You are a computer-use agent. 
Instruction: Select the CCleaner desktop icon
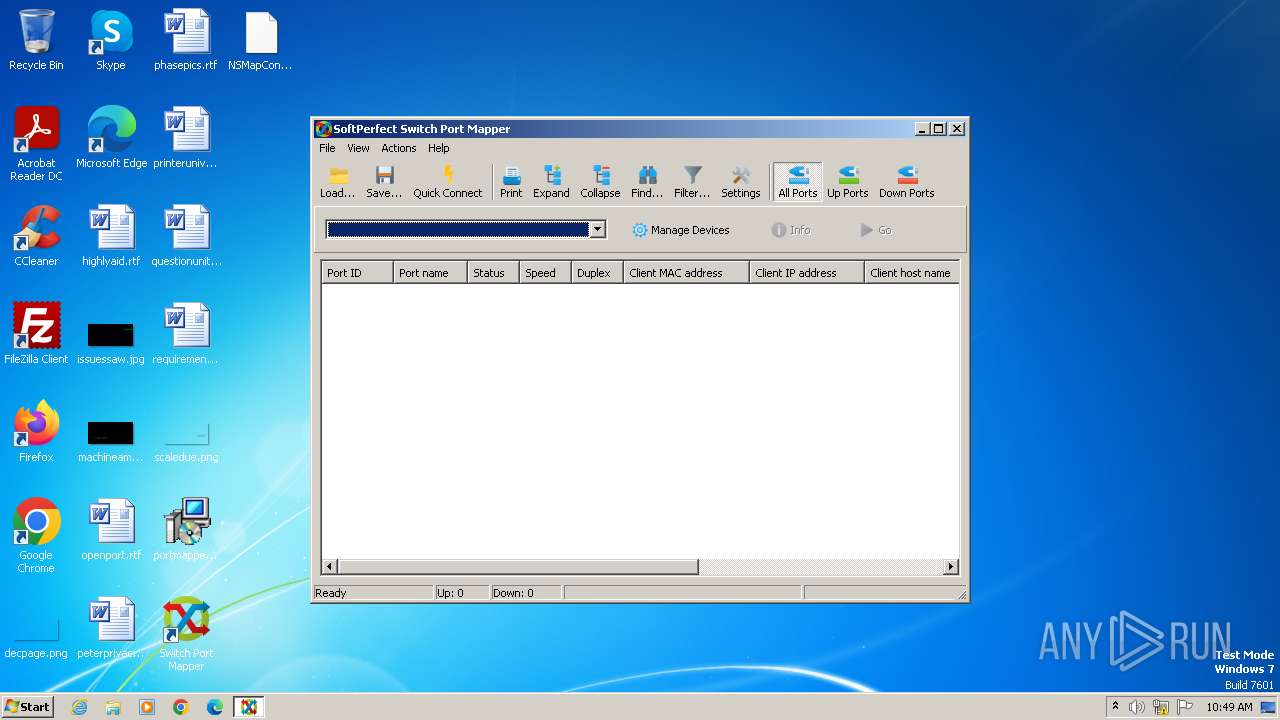click(36, 236)
